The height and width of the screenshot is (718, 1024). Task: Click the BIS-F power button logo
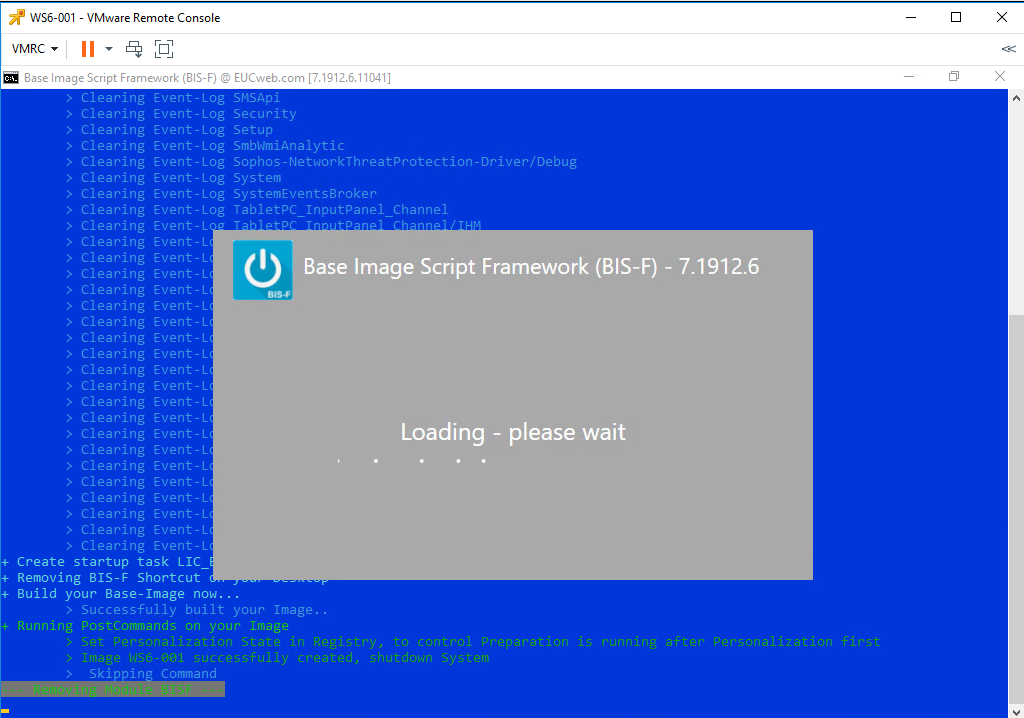[x=262, y=269]
